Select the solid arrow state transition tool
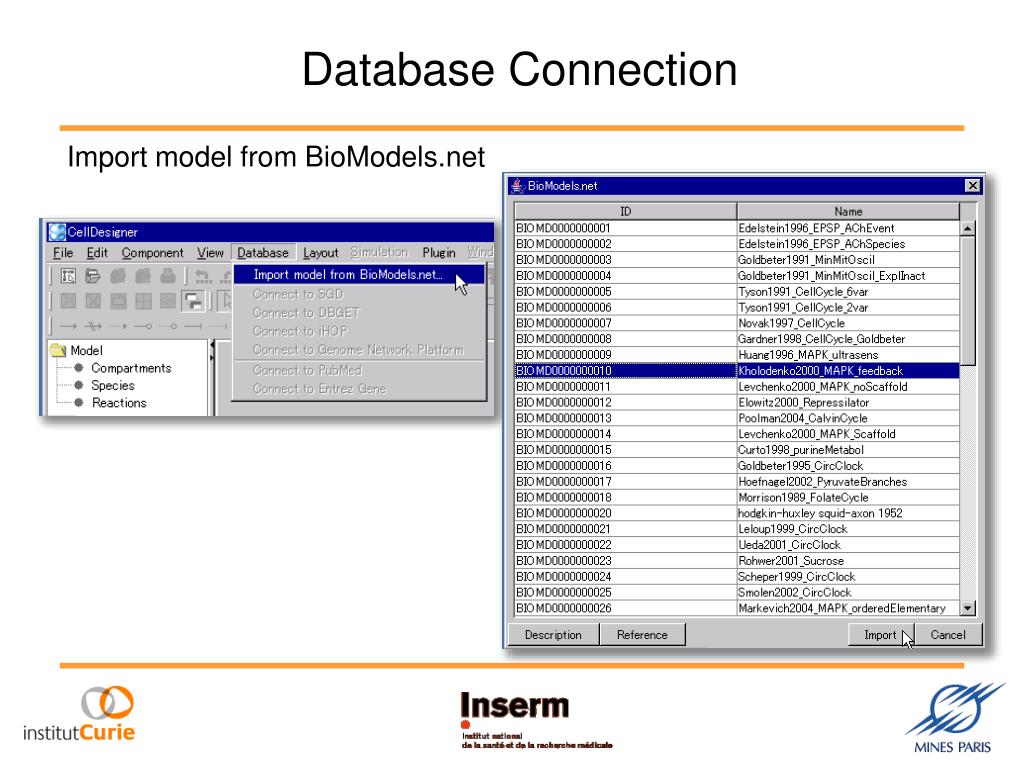1024x768 pixels. (x=69, y=326)
